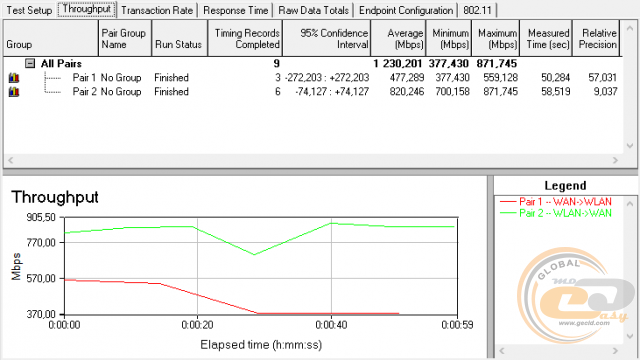Click Pair 1 relative precision 57,031
The image size is (640, 360).
603,78
